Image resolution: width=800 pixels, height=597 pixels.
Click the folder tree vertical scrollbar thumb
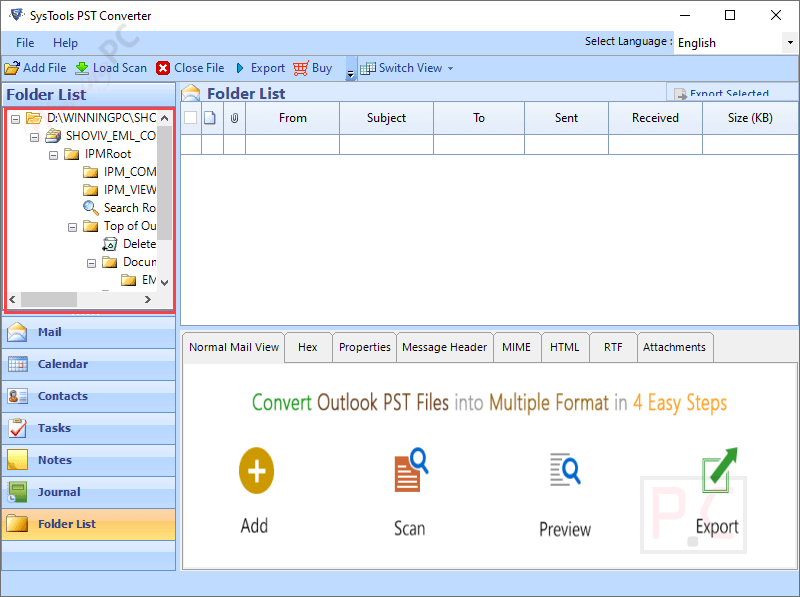(x=164, y=182)
